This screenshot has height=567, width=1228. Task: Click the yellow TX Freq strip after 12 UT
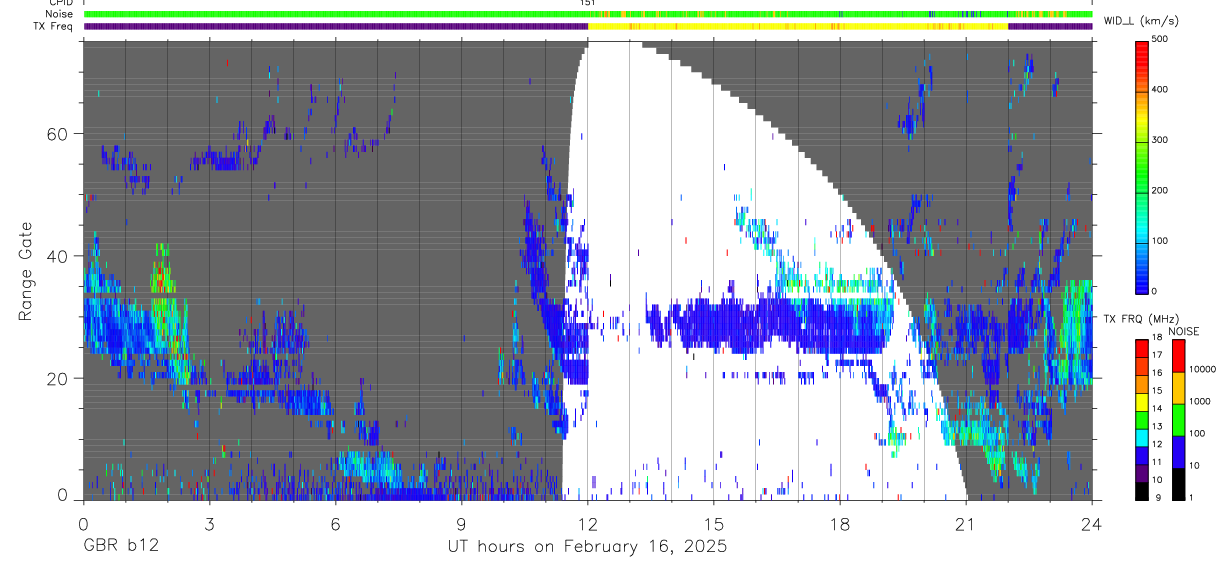pos(797,26)
